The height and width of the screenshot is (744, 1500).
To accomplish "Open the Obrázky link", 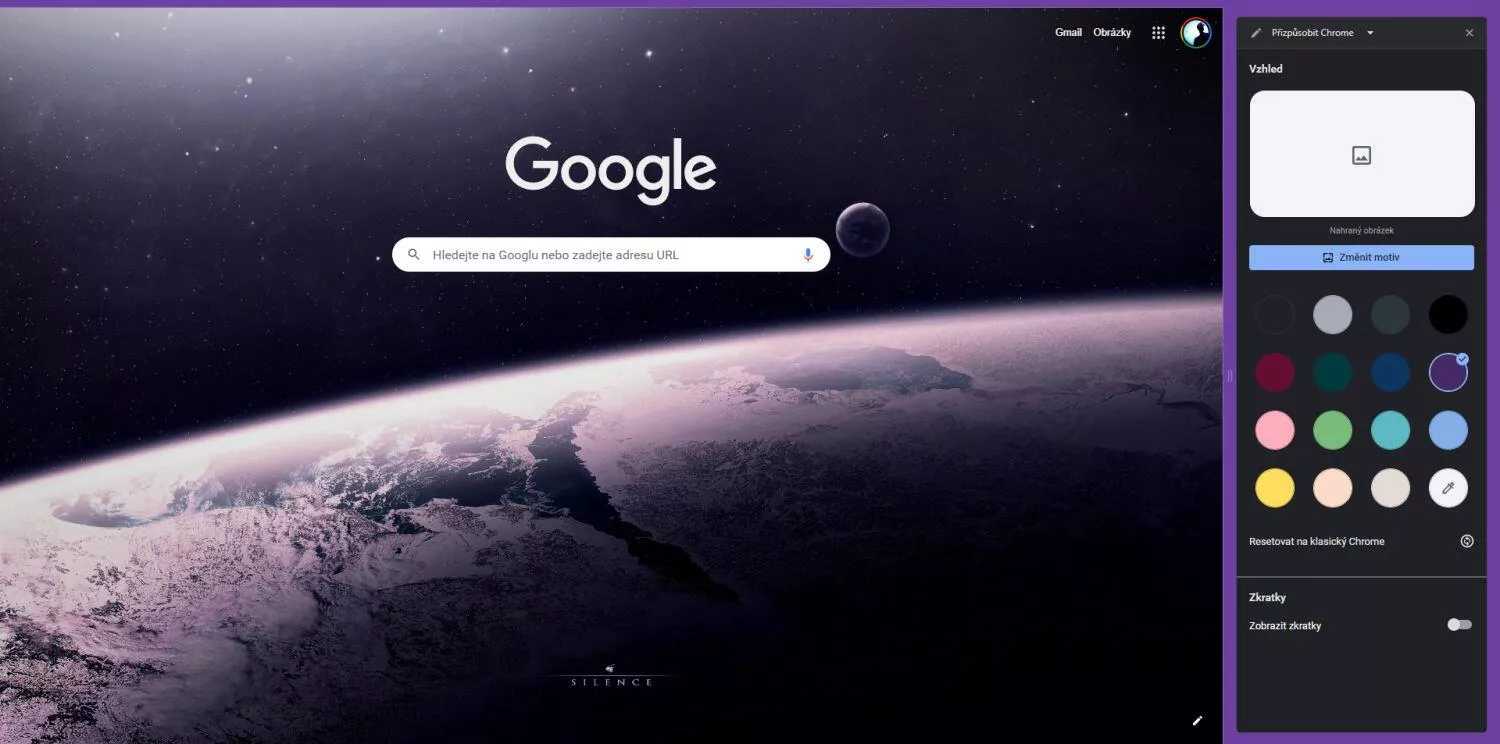I will coord(1112,33).
